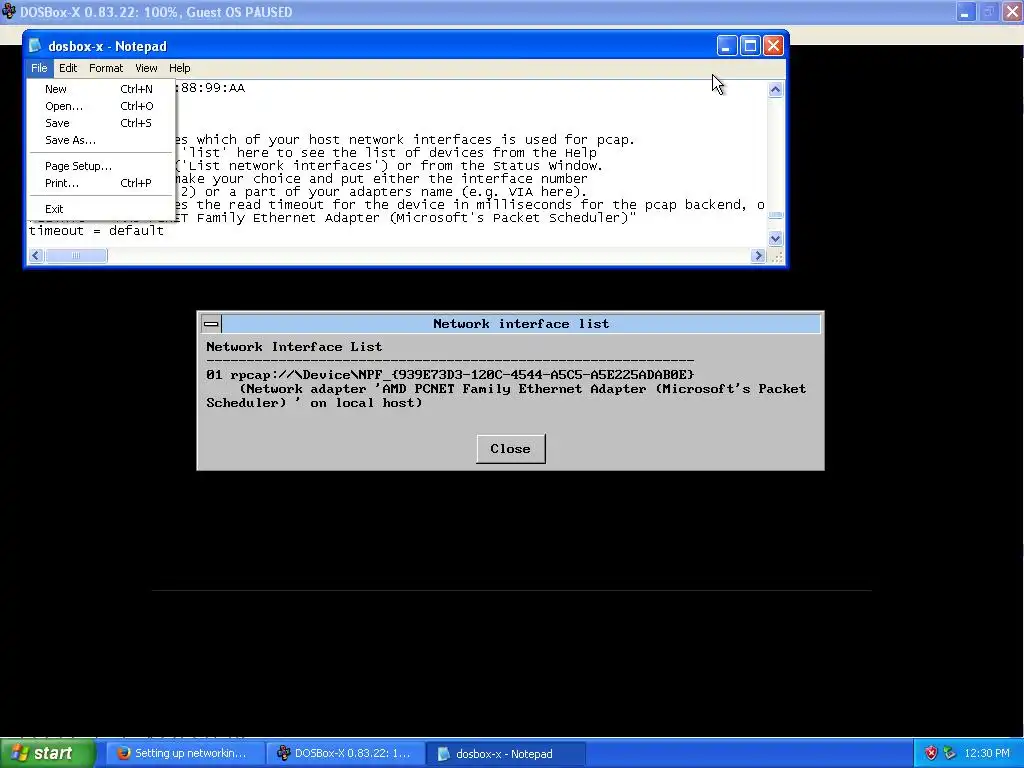1024x768 pixels.
Task: Click the red security shield tray icon
Action: [931, 754]
